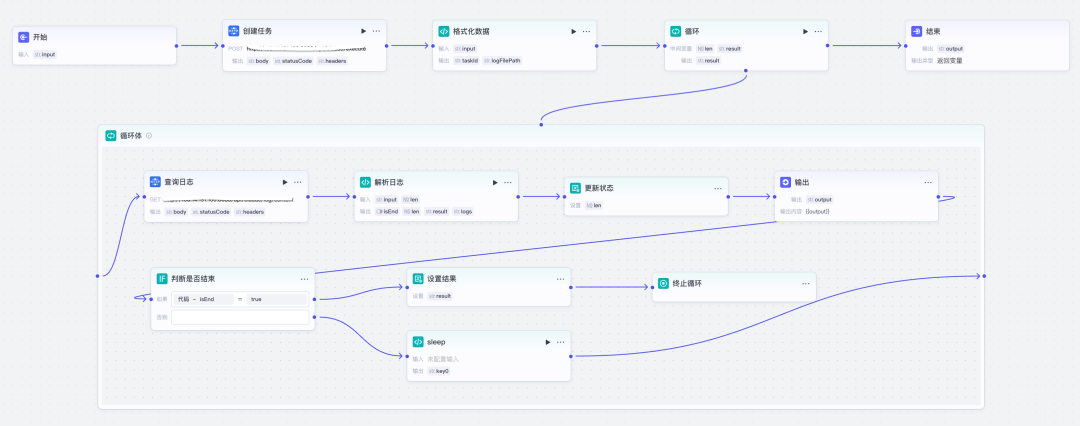Select the 判断是否结束 node title

click(193, 278)
